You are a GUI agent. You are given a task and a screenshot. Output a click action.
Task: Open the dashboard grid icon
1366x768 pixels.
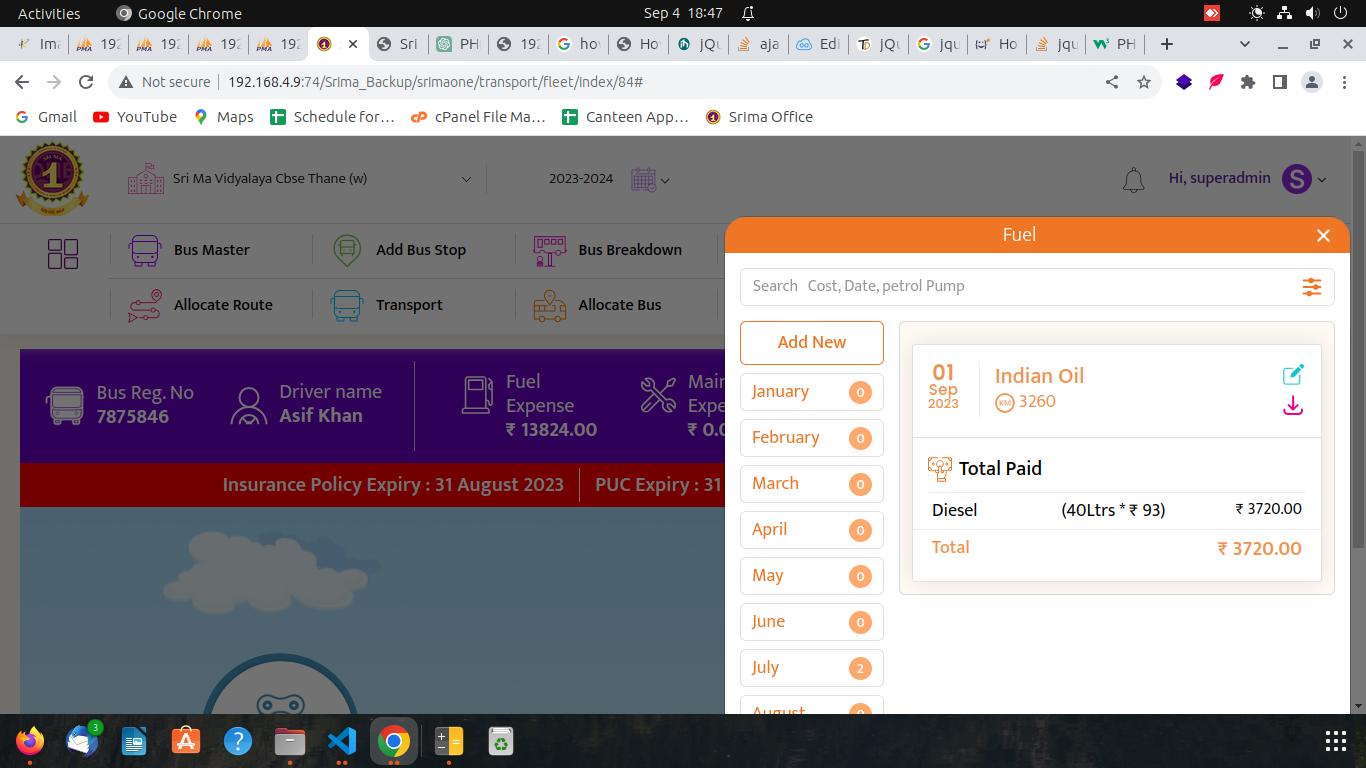(x=63, y=253)
